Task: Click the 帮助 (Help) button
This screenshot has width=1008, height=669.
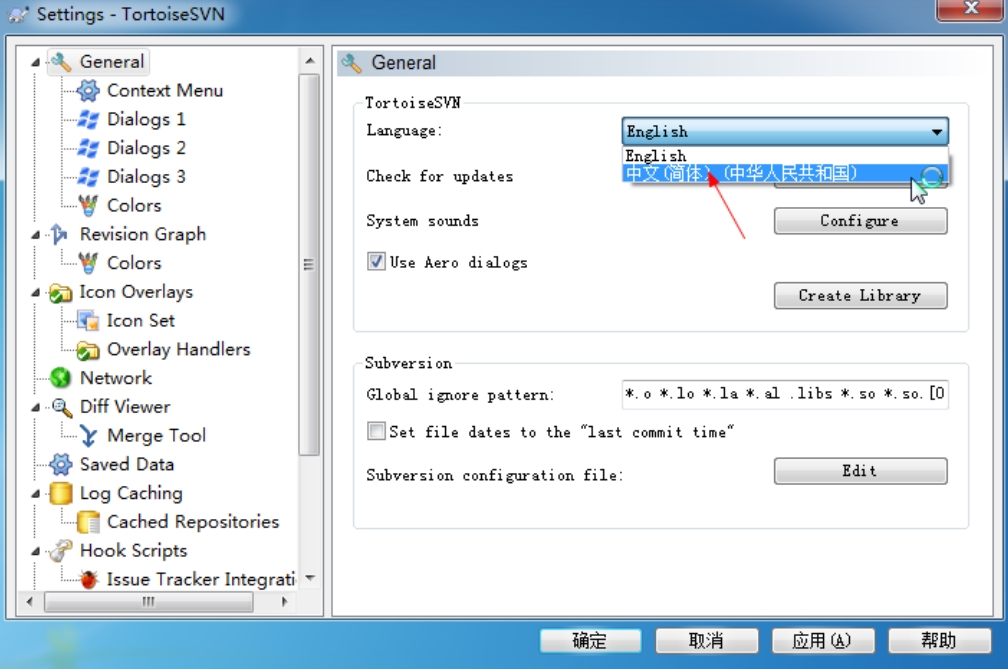Action: pos(939,641)
